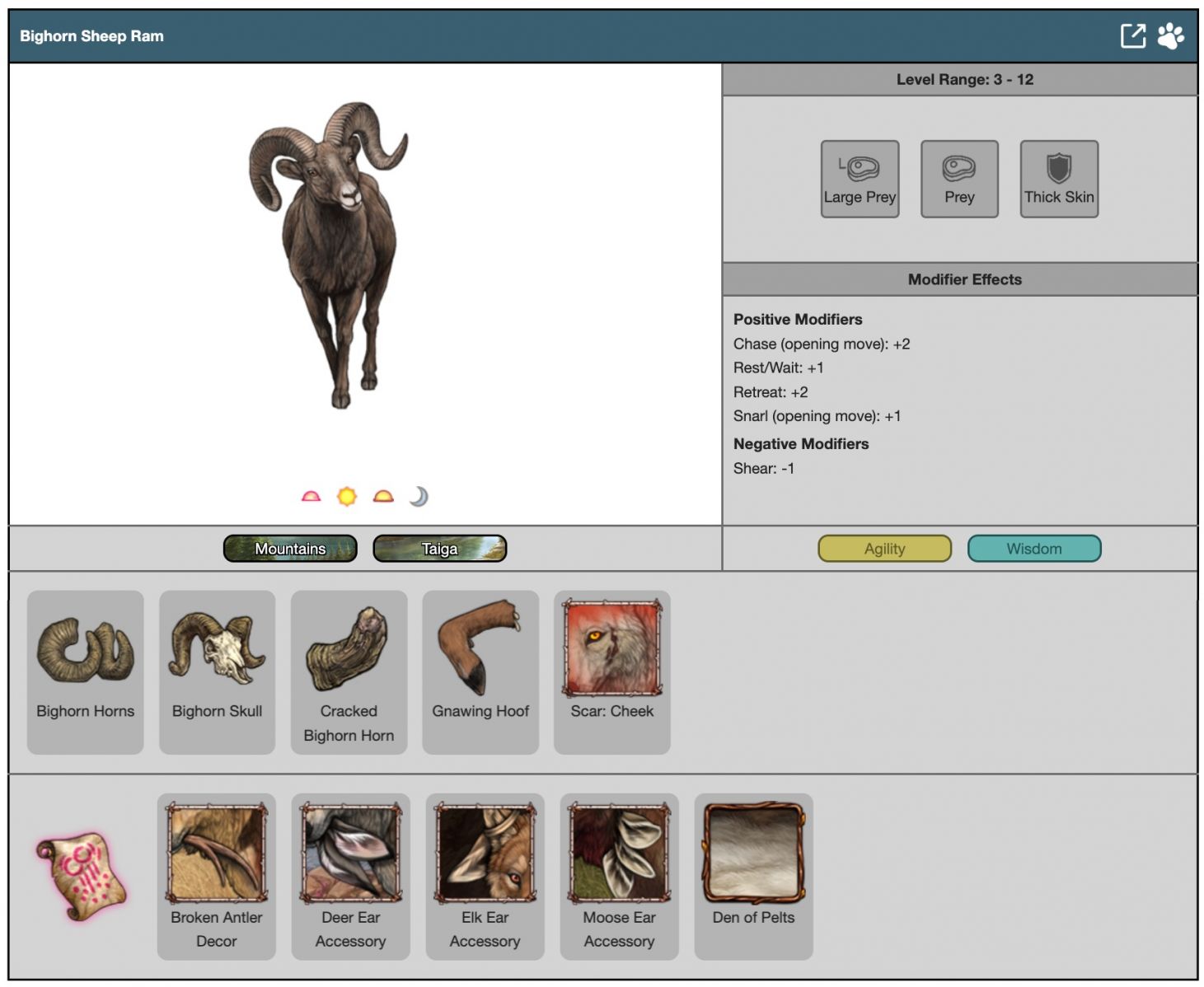
Task: Select the teal Wisdom stat badge
Action: point(1033,549)
